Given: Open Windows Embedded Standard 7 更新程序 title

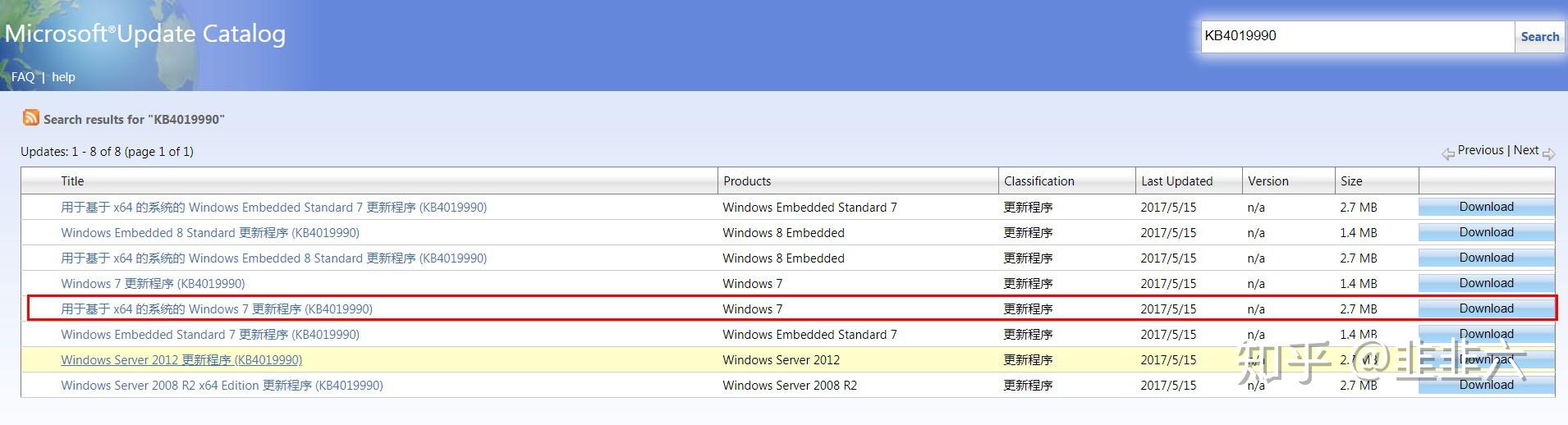Looking at the screenshot, I should (210, 335).
